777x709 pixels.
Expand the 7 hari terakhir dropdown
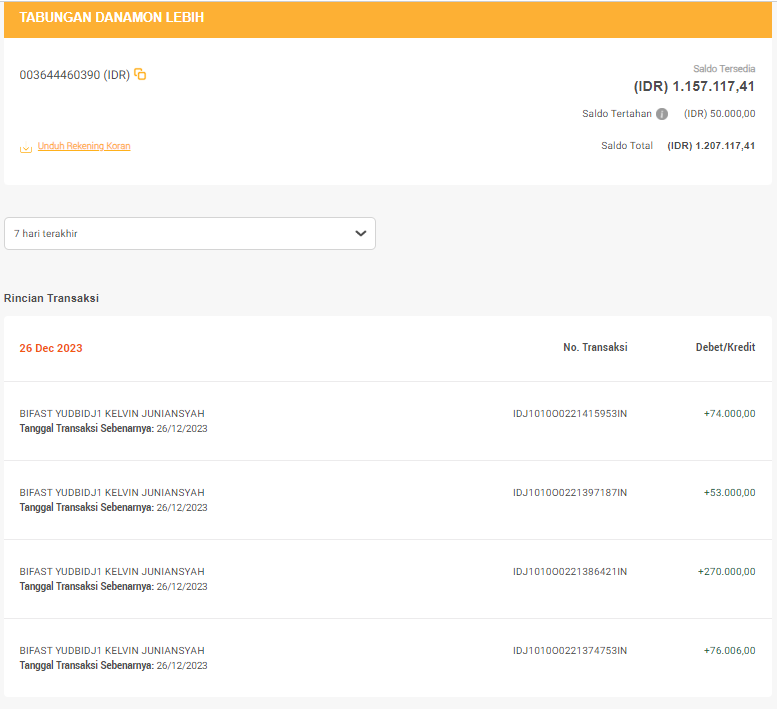click(x=190, y=233)
